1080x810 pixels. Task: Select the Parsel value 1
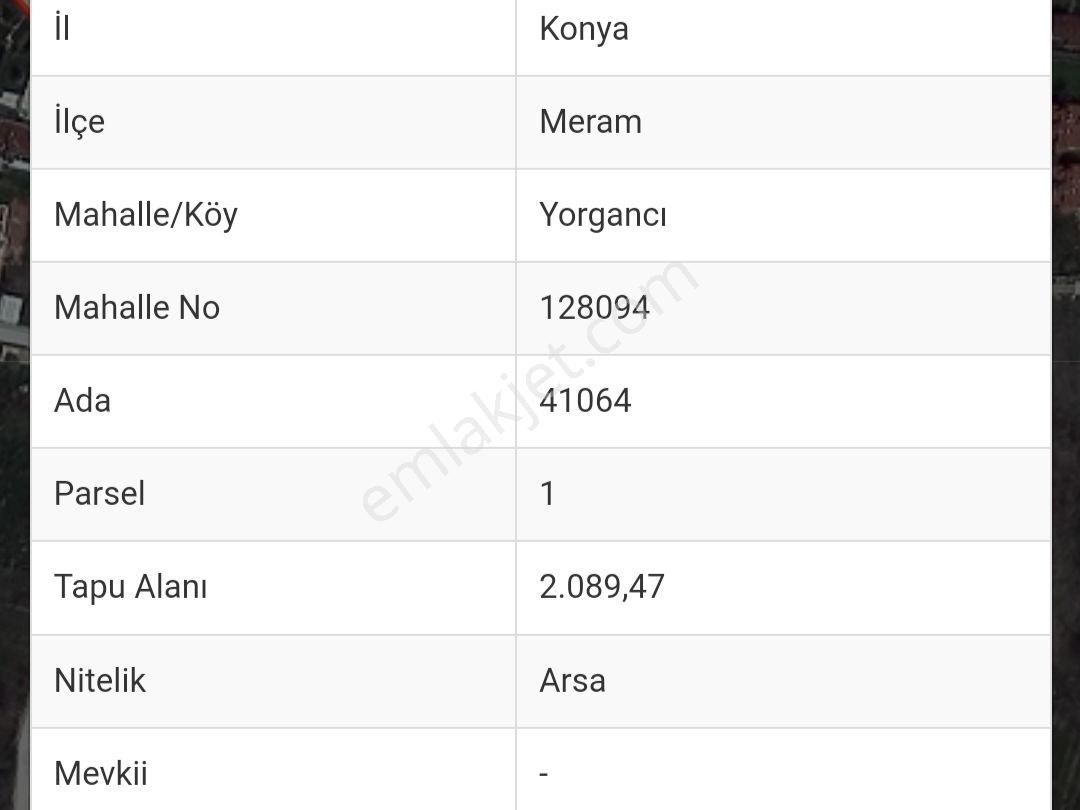tap(547, 494)
